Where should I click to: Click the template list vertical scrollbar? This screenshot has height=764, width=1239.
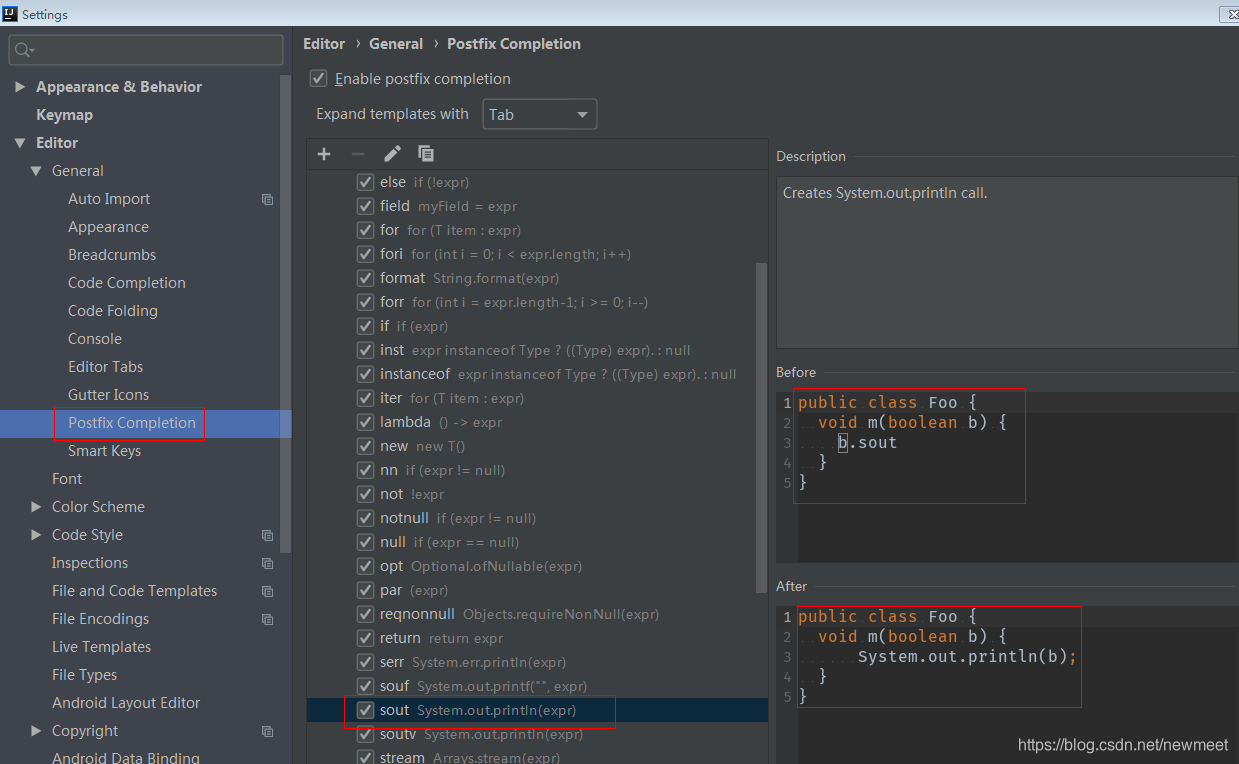(x=761, y=430)
